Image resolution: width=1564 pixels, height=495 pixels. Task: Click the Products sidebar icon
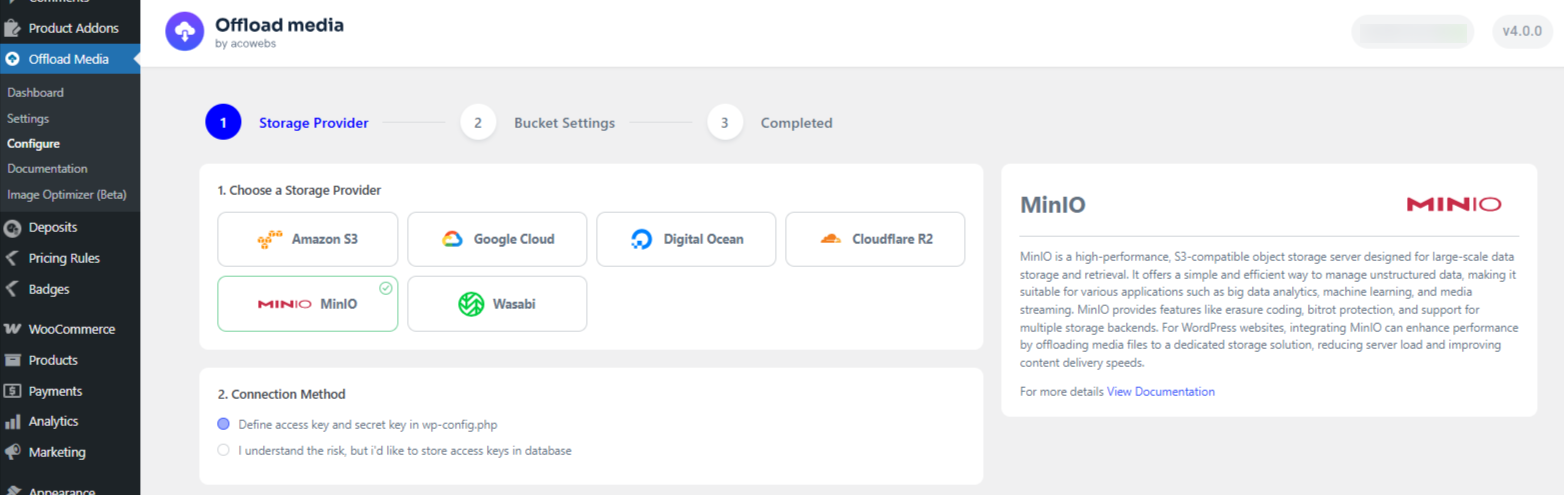pyautogui.click(x=12, y=360)
